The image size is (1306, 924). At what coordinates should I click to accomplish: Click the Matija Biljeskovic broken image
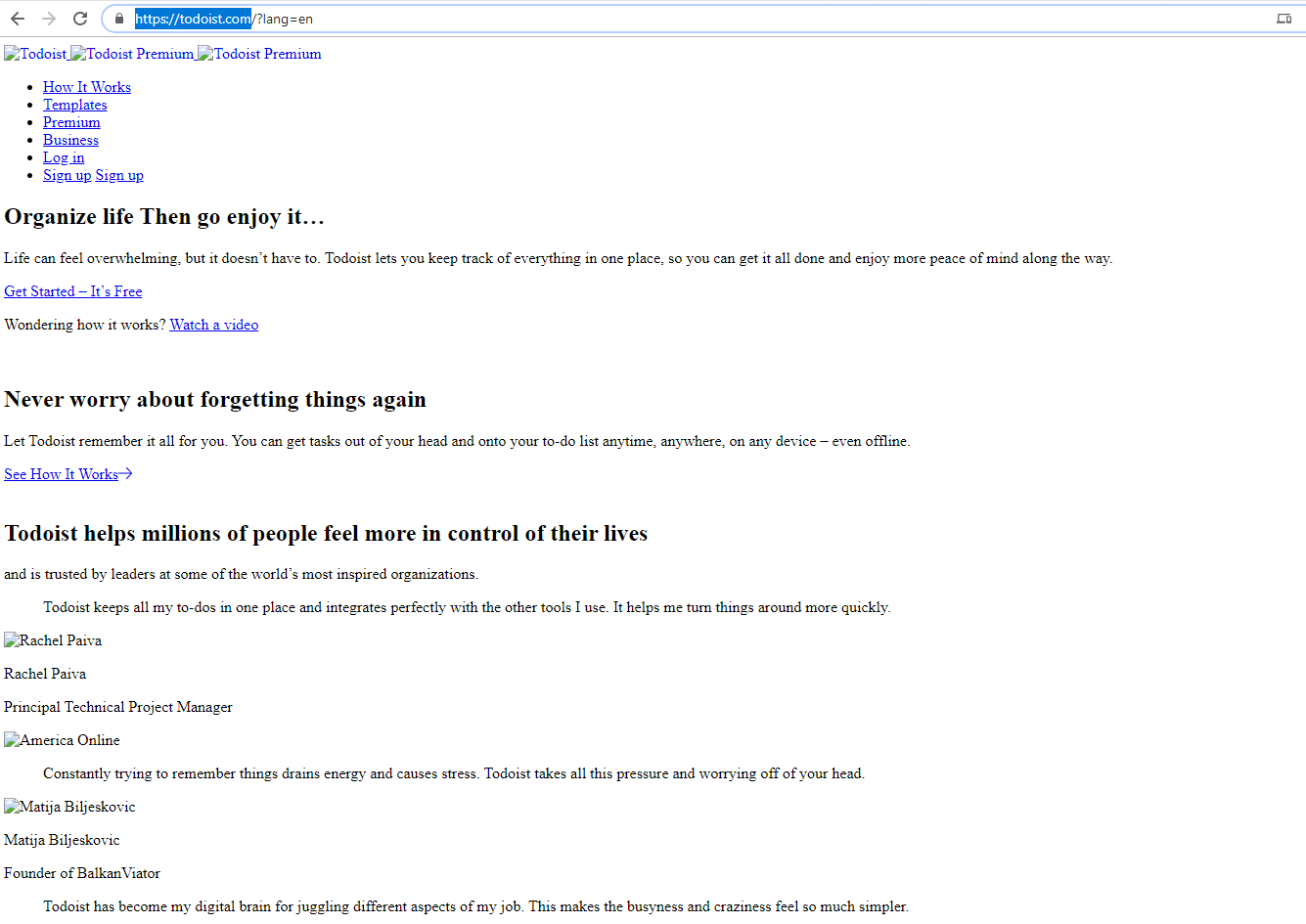pos(69,807)
